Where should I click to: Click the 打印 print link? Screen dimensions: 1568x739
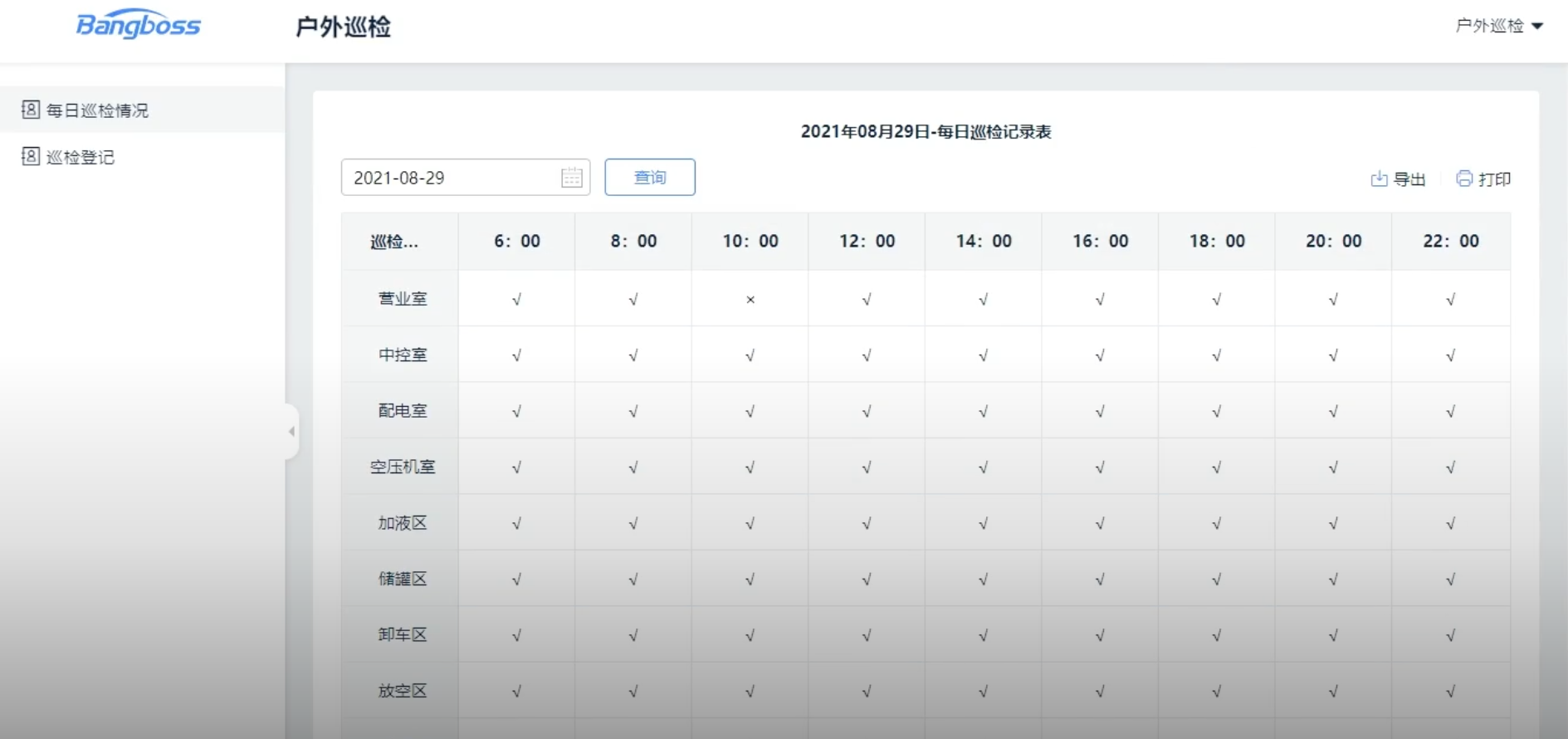click(1494, 179)
